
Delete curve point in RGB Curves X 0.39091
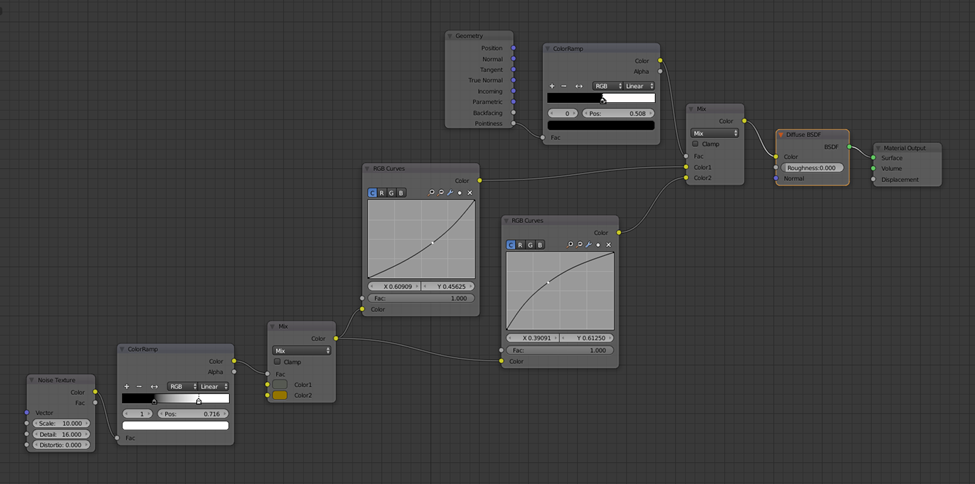(x=608, y=245)
